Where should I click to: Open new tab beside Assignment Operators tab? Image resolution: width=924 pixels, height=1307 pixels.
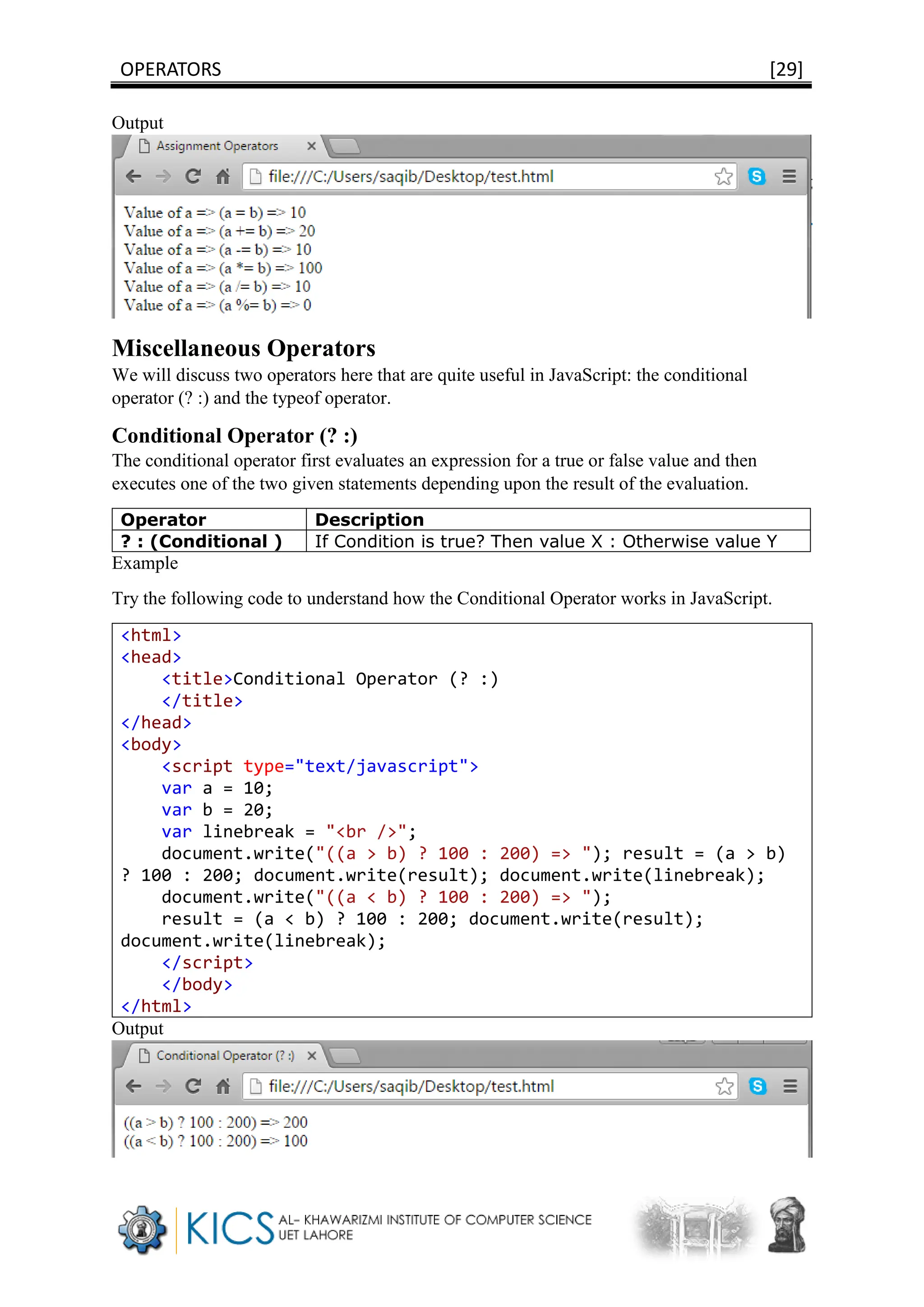345,146
